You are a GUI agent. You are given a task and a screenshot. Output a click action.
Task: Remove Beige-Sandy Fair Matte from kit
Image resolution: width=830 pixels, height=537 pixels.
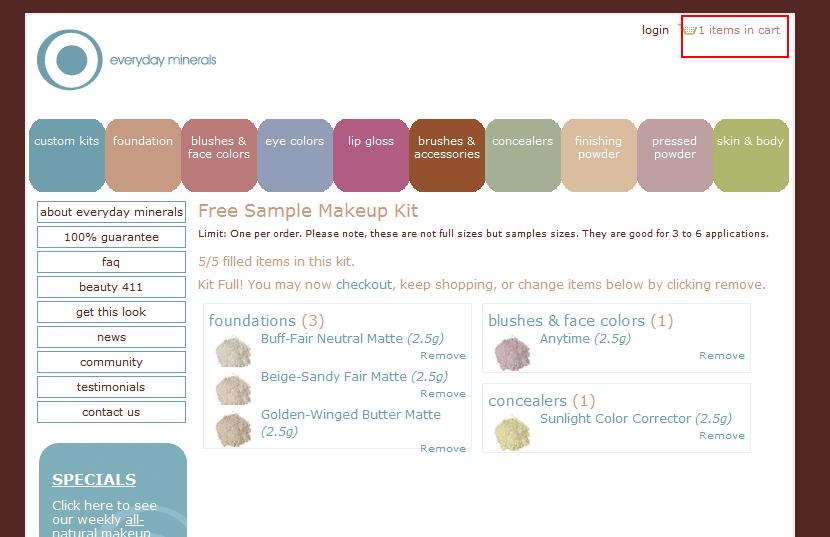point(443,393)
